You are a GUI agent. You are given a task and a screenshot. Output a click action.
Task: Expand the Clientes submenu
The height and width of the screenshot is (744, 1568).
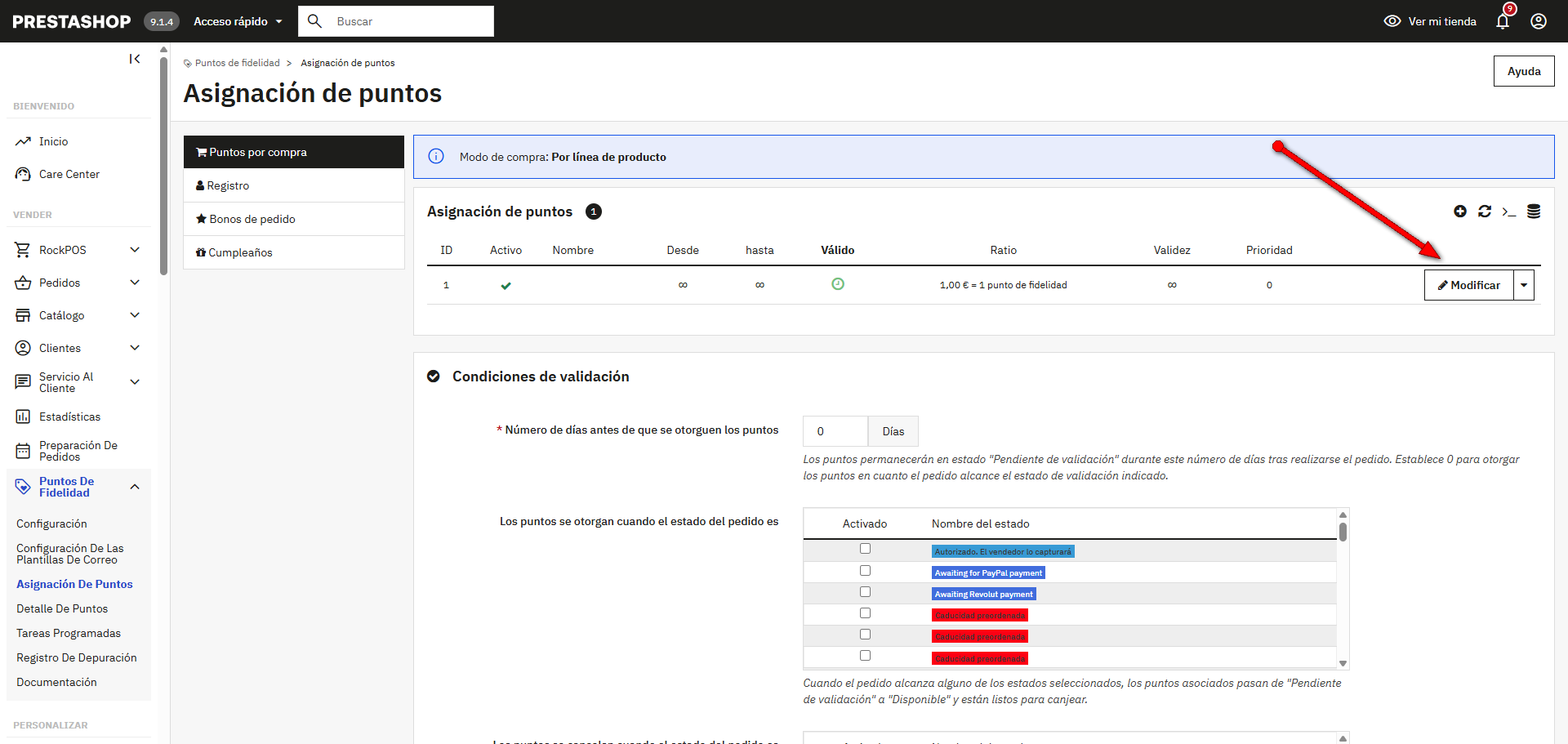click(x=135, y=348)
